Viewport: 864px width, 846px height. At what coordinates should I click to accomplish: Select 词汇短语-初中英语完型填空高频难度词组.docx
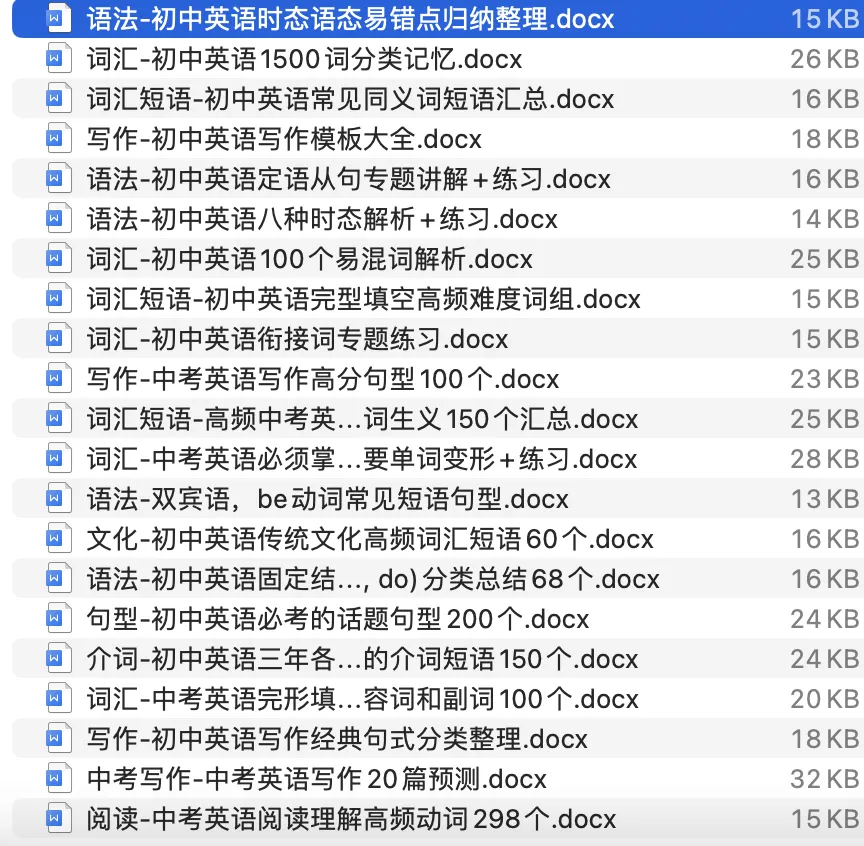pyautogui.click(x=363, y=299)
